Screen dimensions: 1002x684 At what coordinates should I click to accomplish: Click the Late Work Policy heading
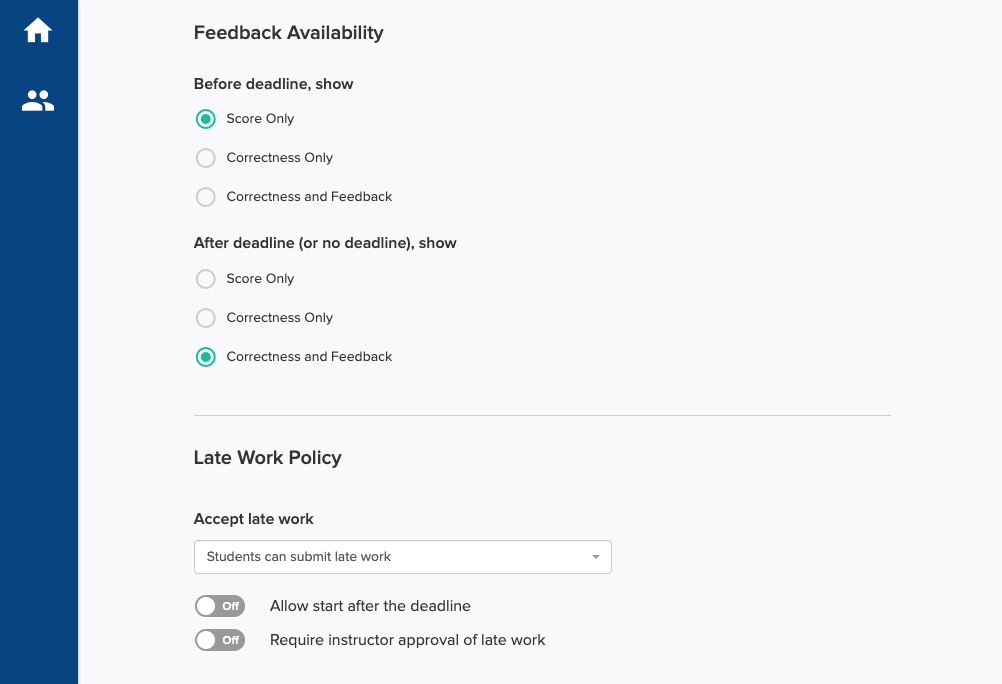pyautogui.click(x=267, y=458)
